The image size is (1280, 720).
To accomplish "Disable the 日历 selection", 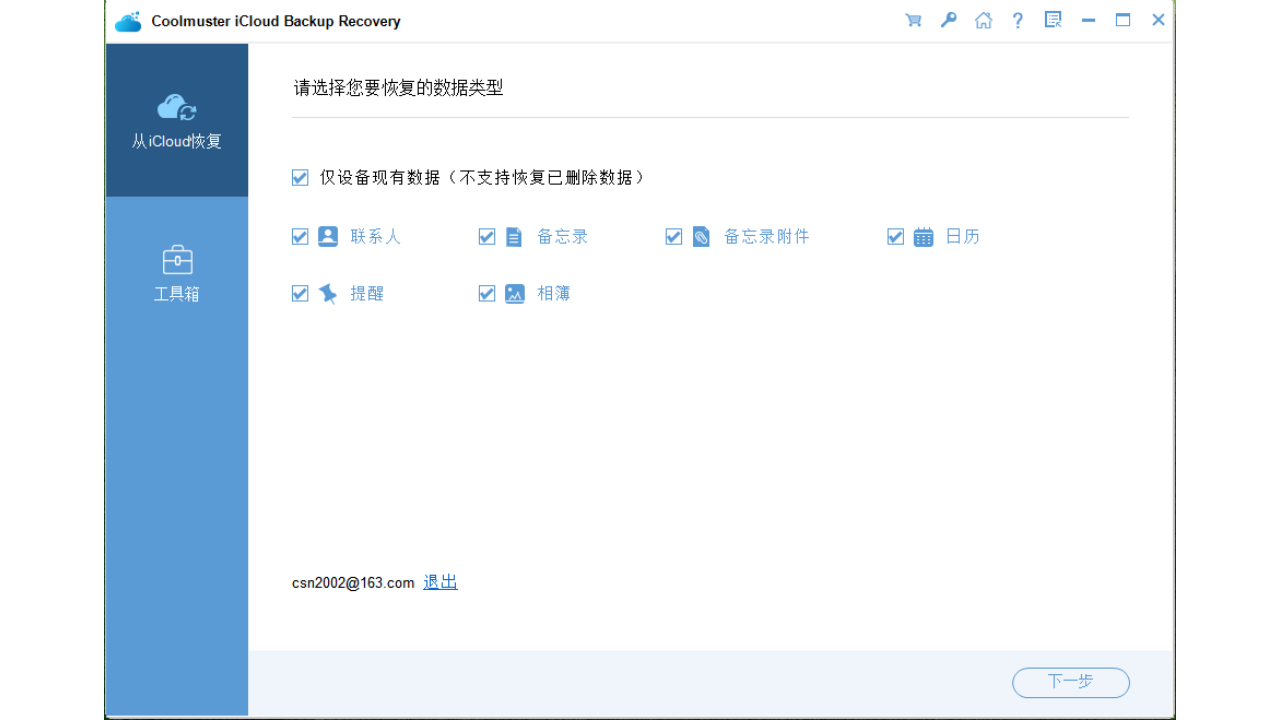I will [x=896, y=236].
